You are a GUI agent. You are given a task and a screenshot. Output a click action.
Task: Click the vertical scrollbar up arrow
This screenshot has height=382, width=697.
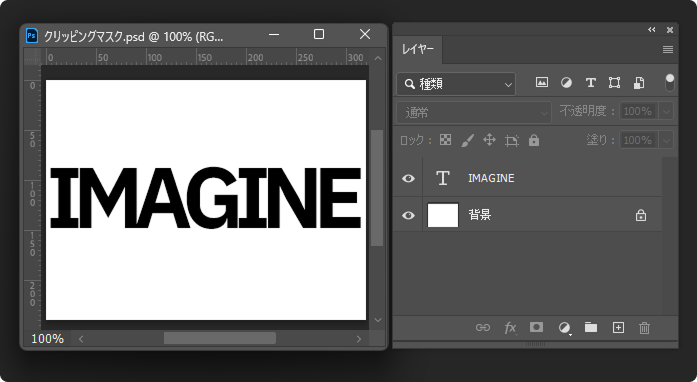coord(378,58)
